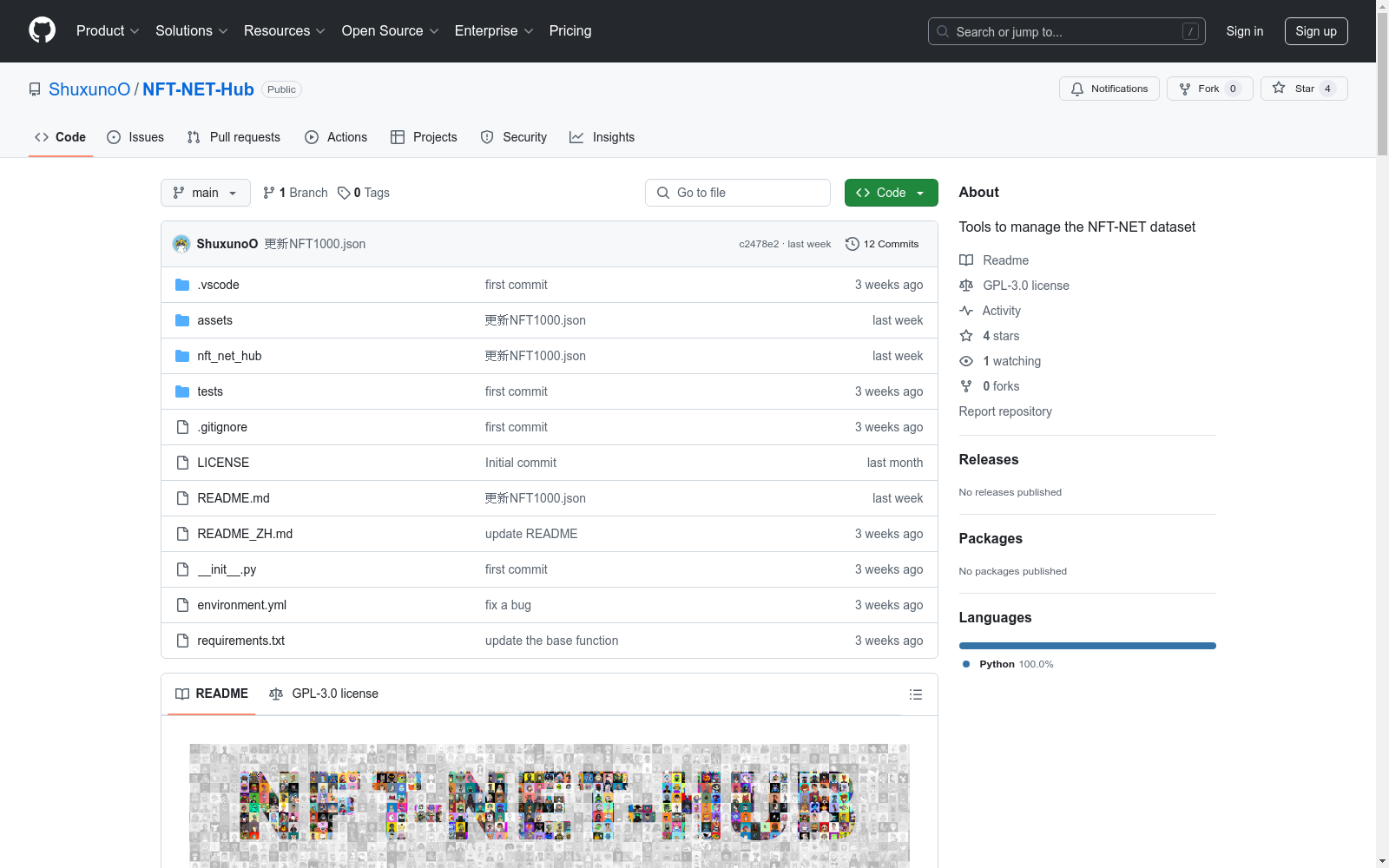1389x868 pixels.
Task: Open the green Code dropdown button
Action: [x=892, y=193]
